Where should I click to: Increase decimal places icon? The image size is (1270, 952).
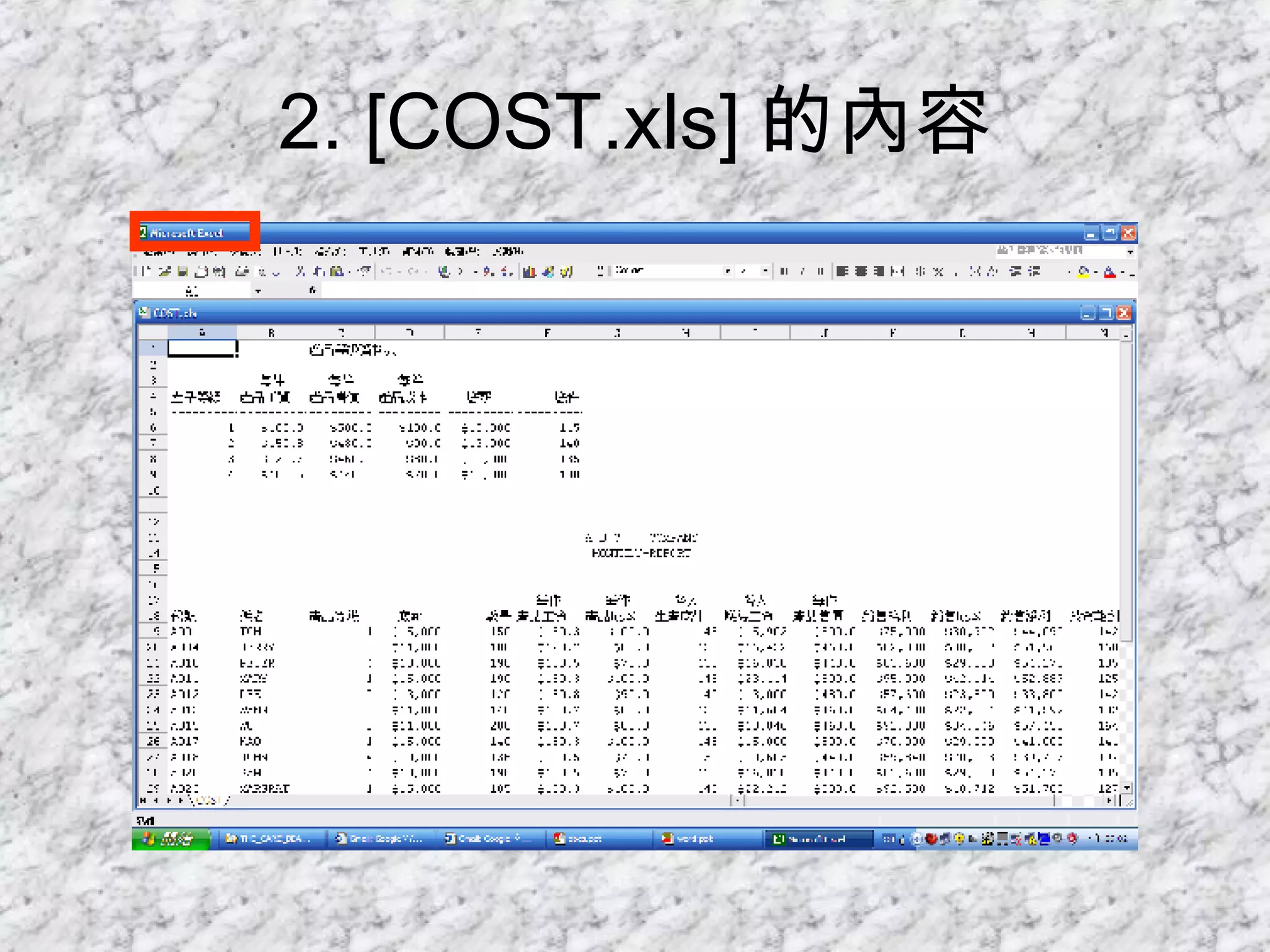(975, 271)
